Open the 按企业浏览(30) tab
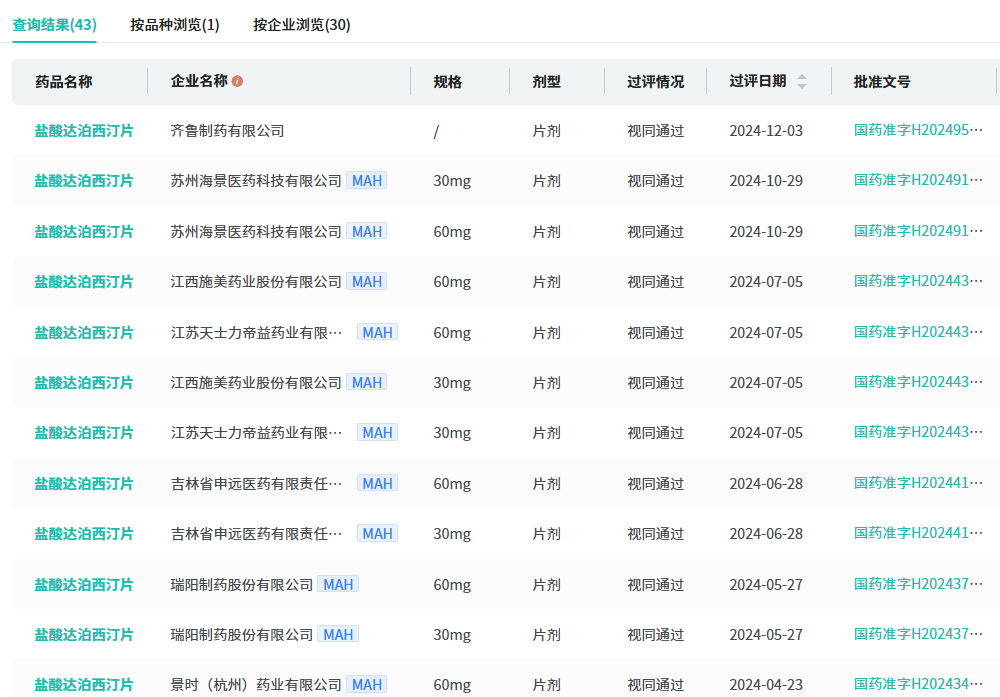Screen dimensions: 1000x697 [x=302, y=25]
